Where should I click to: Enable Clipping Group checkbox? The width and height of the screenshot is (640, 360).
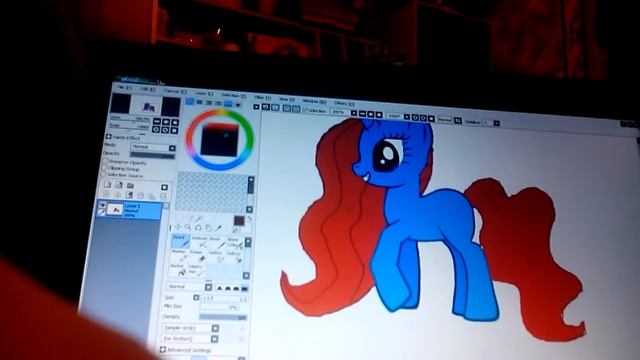pyautogui.click(x=104, y=167)
